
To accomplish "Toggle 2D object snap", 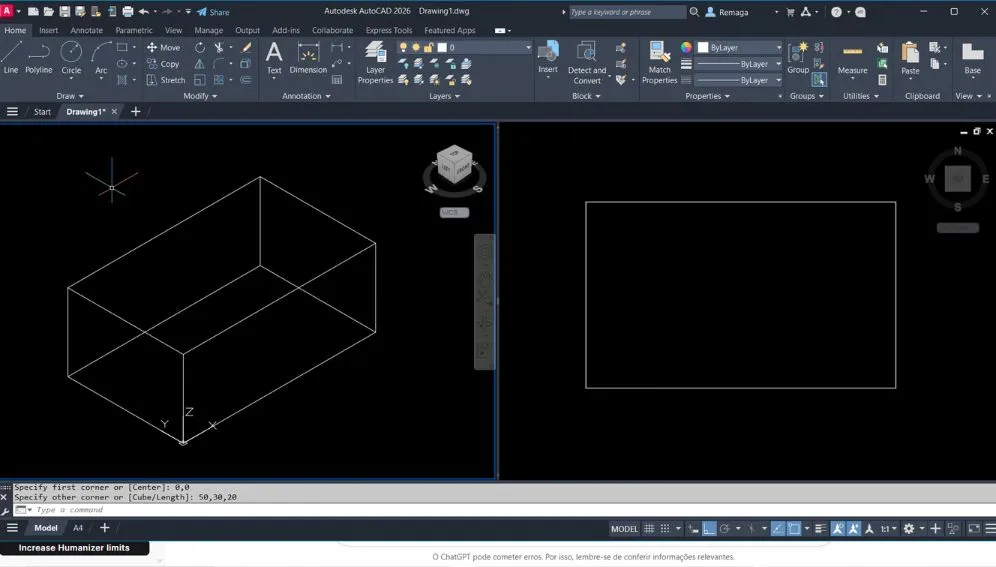I will 794,528.
